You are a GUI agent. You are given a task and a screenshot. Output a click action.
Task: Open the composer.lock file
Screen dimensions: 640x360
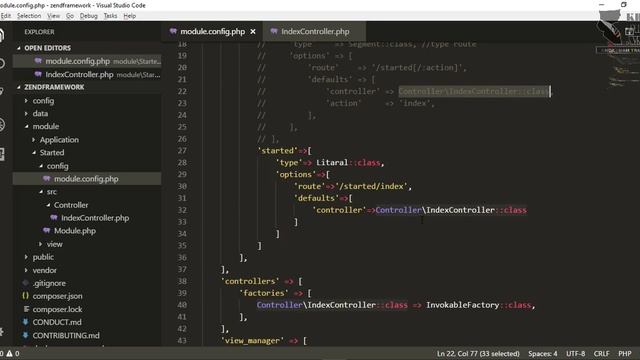point(57,309)
